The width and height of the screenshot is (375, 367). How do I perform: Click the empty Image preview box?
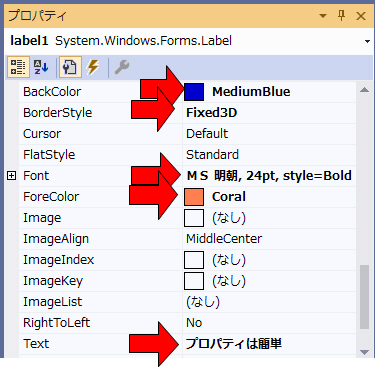point(194,218)
